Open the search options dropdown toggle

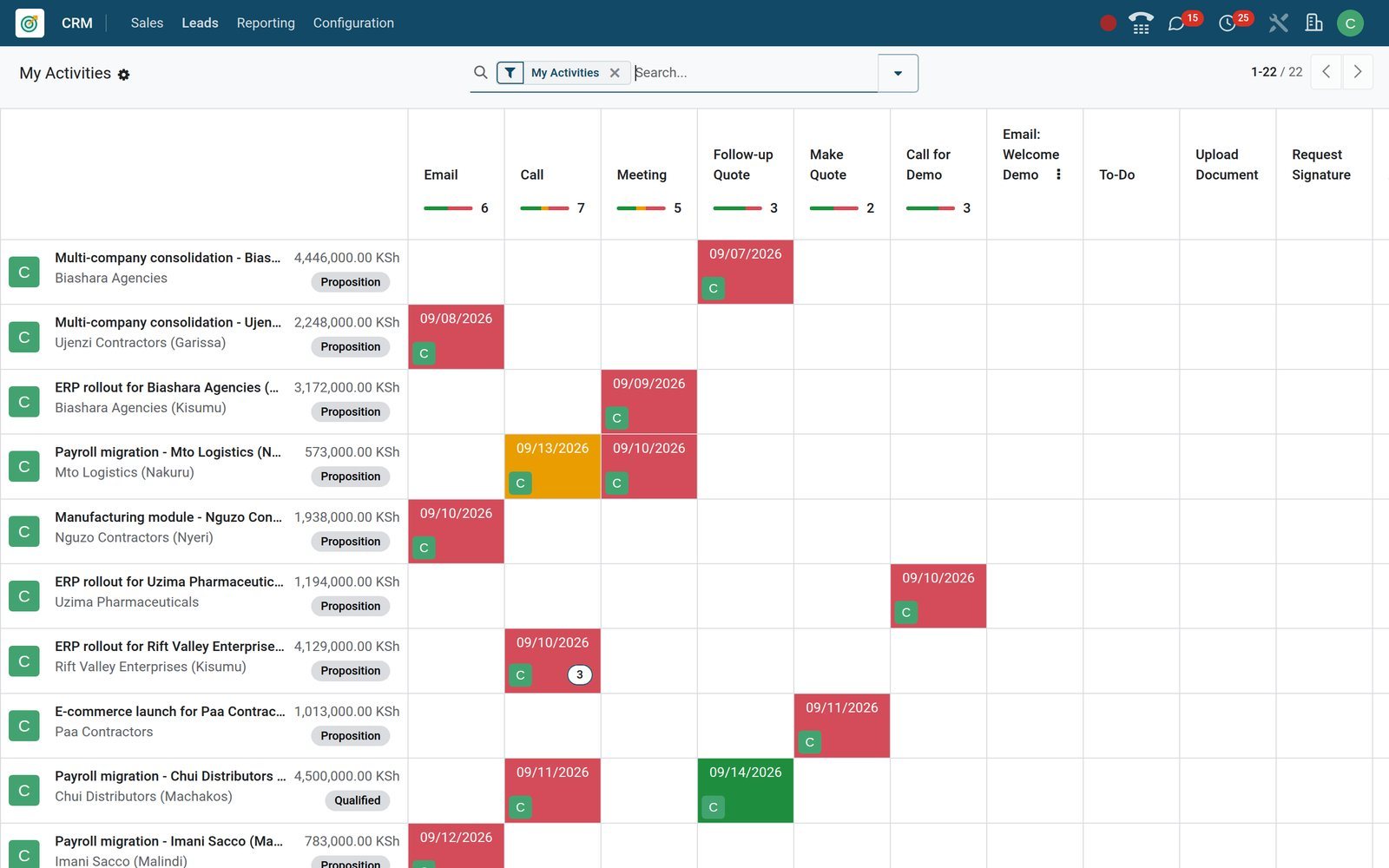click(x=898, y=73)
